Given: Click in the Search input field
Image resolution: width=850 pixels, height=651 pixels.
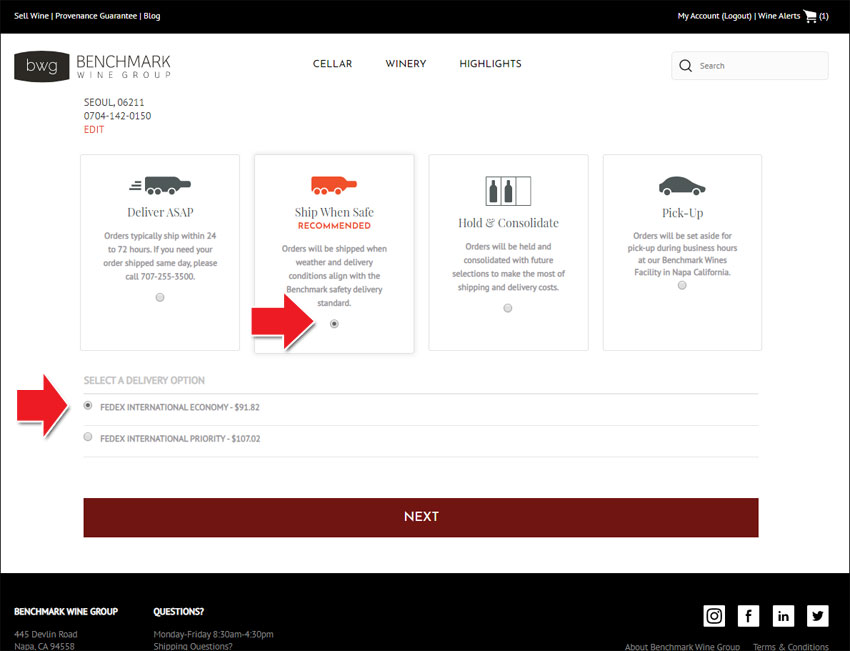Looking at the screenshot, I should tap(750, 66).
